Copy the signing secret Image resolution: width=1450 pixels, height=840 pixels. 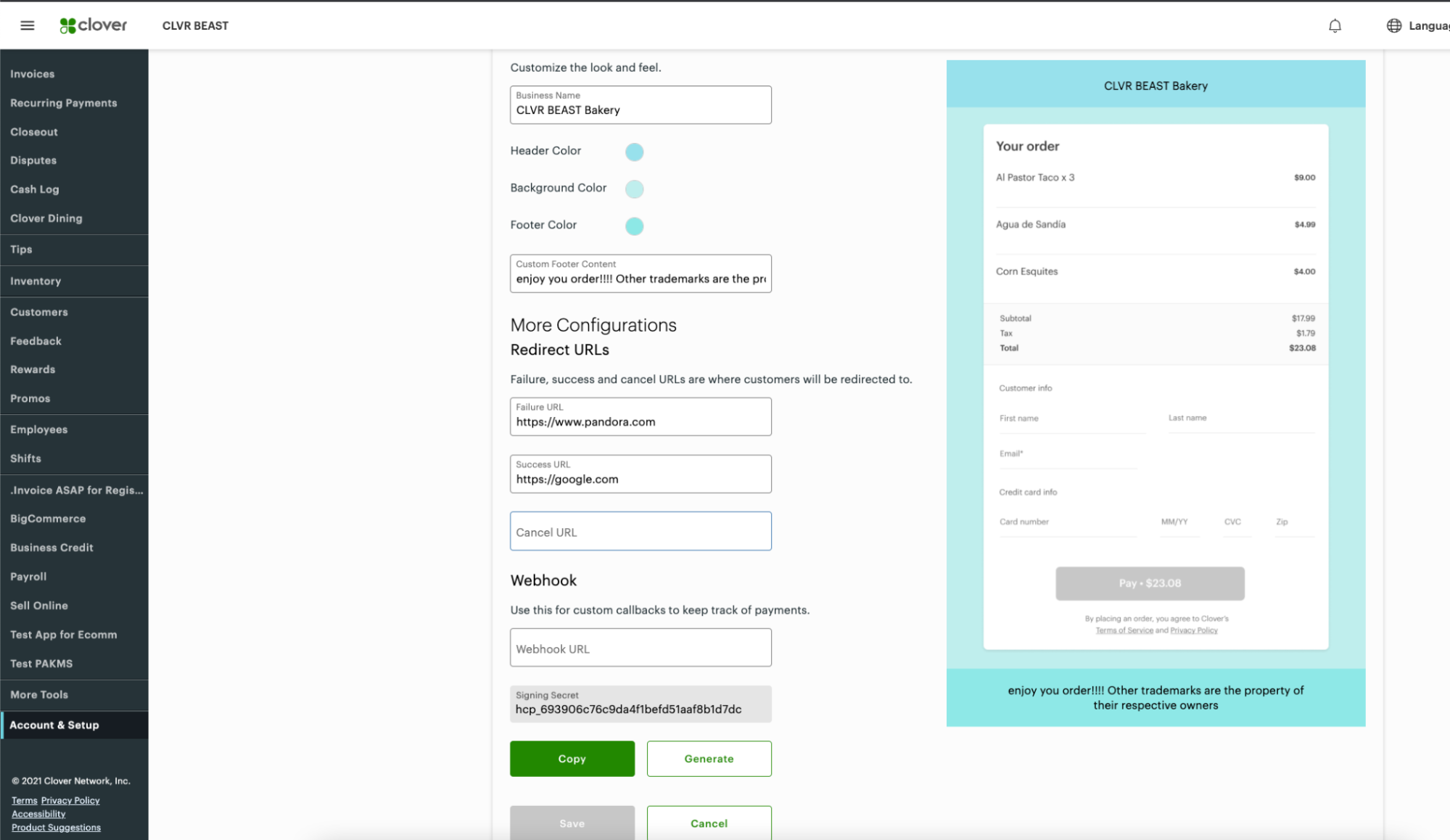572,758
